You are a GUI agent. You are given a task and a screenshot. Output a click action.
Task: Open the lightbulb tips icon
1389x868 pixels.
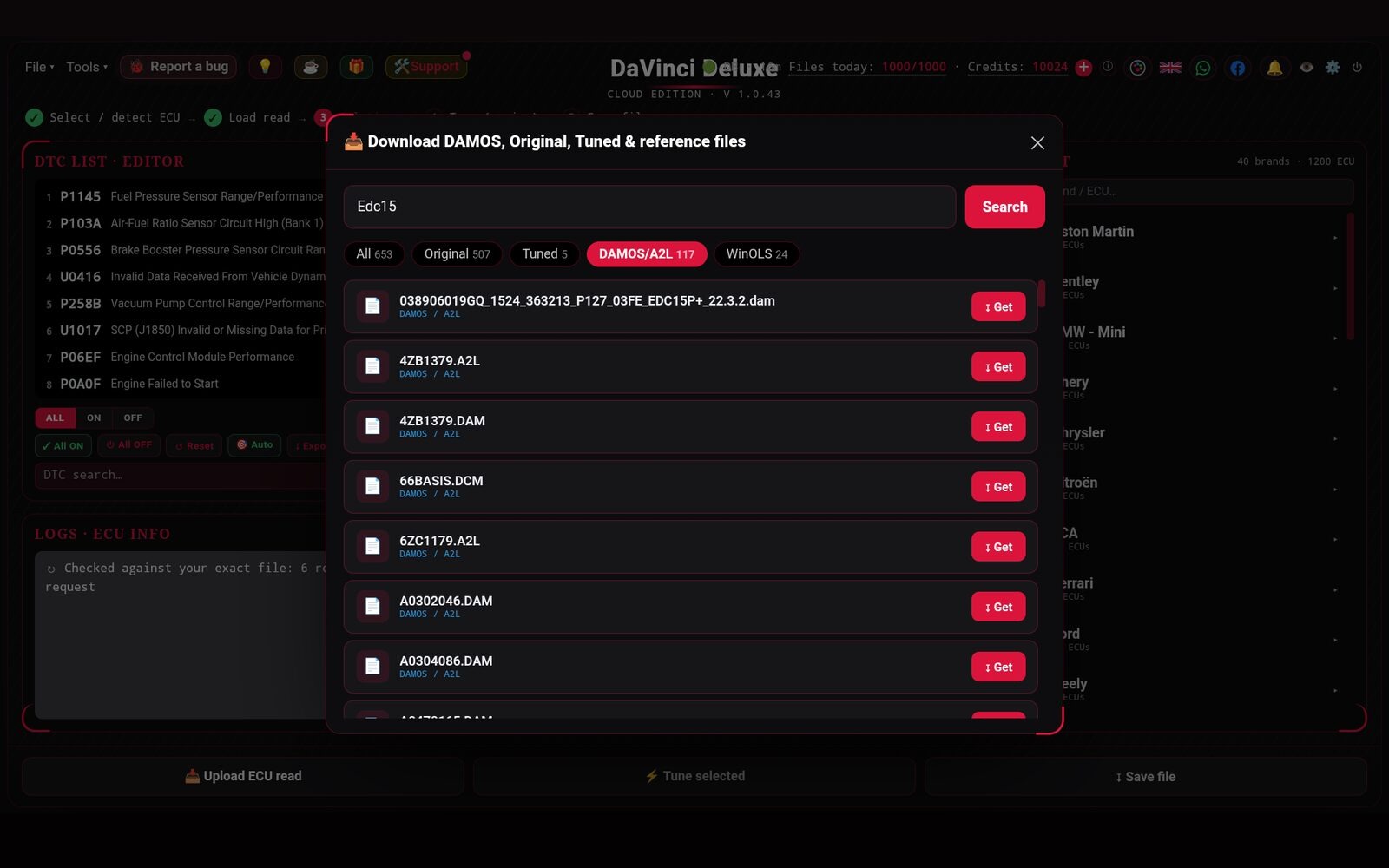[265, 67]
